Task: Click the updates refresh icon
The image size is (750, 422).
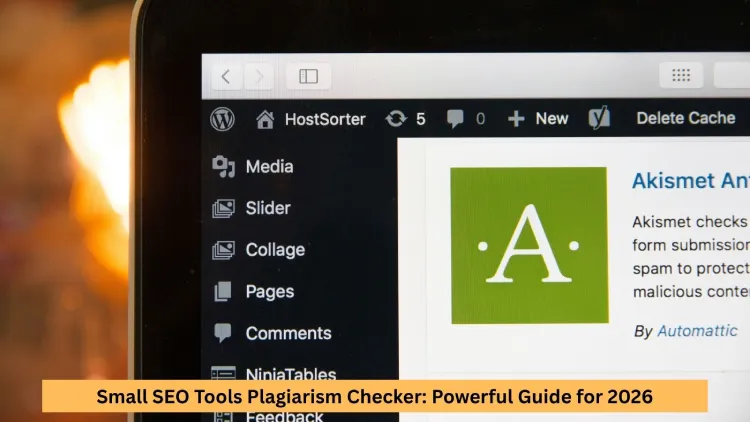Action: [x=396, y=119]
